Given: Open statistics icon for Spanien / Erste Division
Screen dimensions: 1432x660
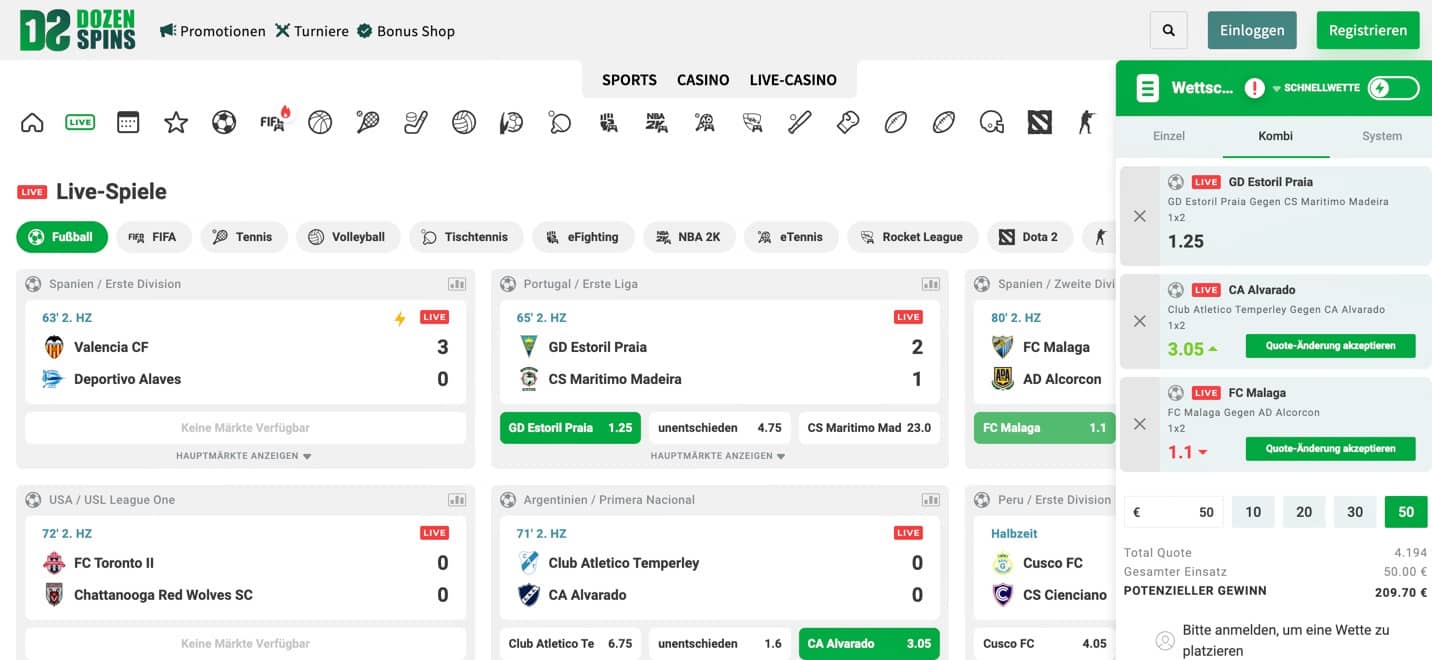Looking at the screenshot, I should pyautogui.click(x=457, y=284).
